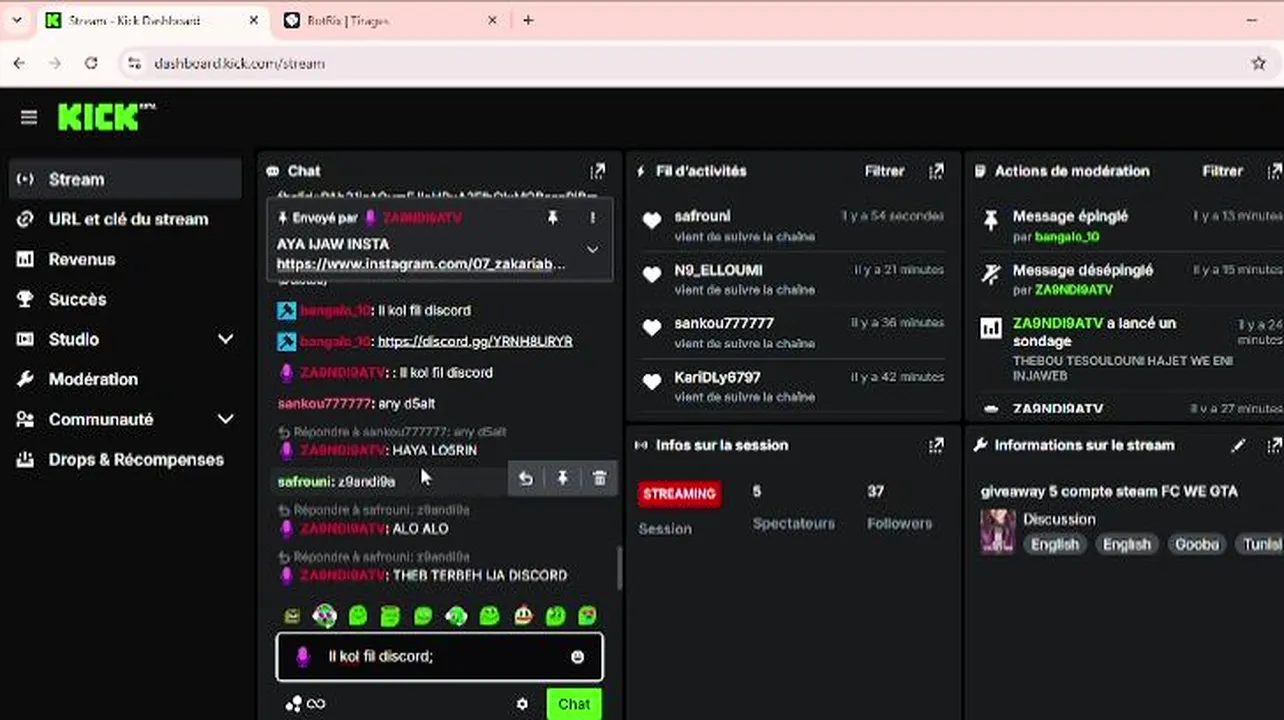Click KariDLy6797 follow entry
This screenshot has width=1284, height=720.
pyautogui.click(x=791, y=386)
